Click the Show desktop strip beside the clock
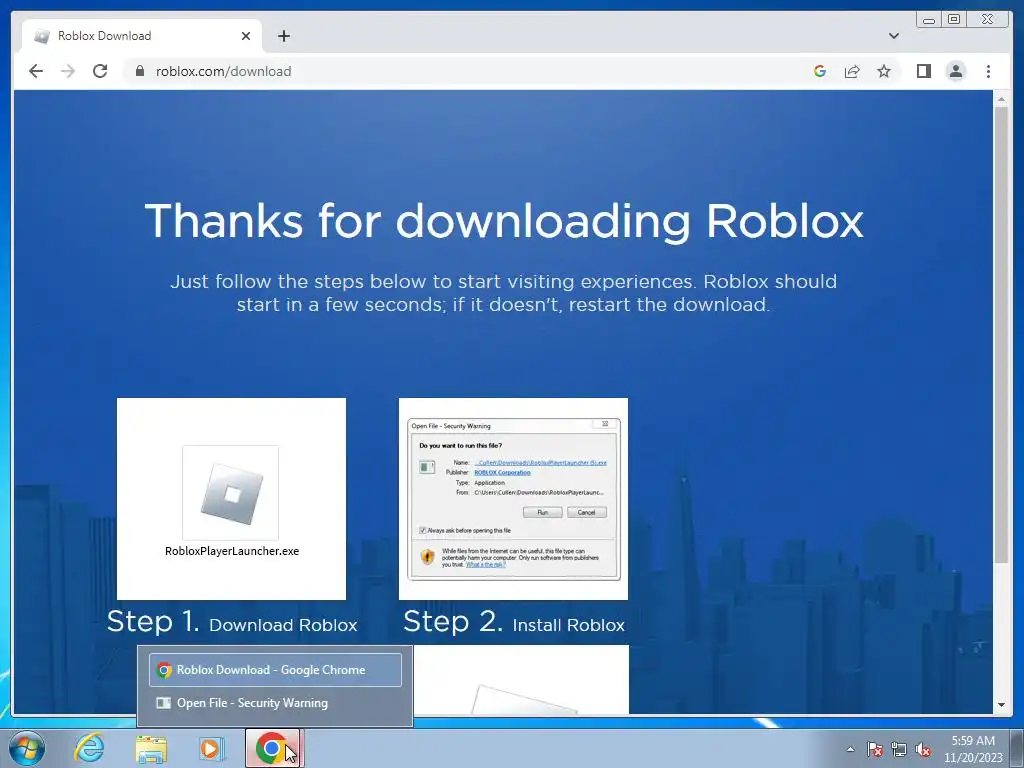Screen dimensions: 1024x768 pyautogui.click(x=1016, y=748)
